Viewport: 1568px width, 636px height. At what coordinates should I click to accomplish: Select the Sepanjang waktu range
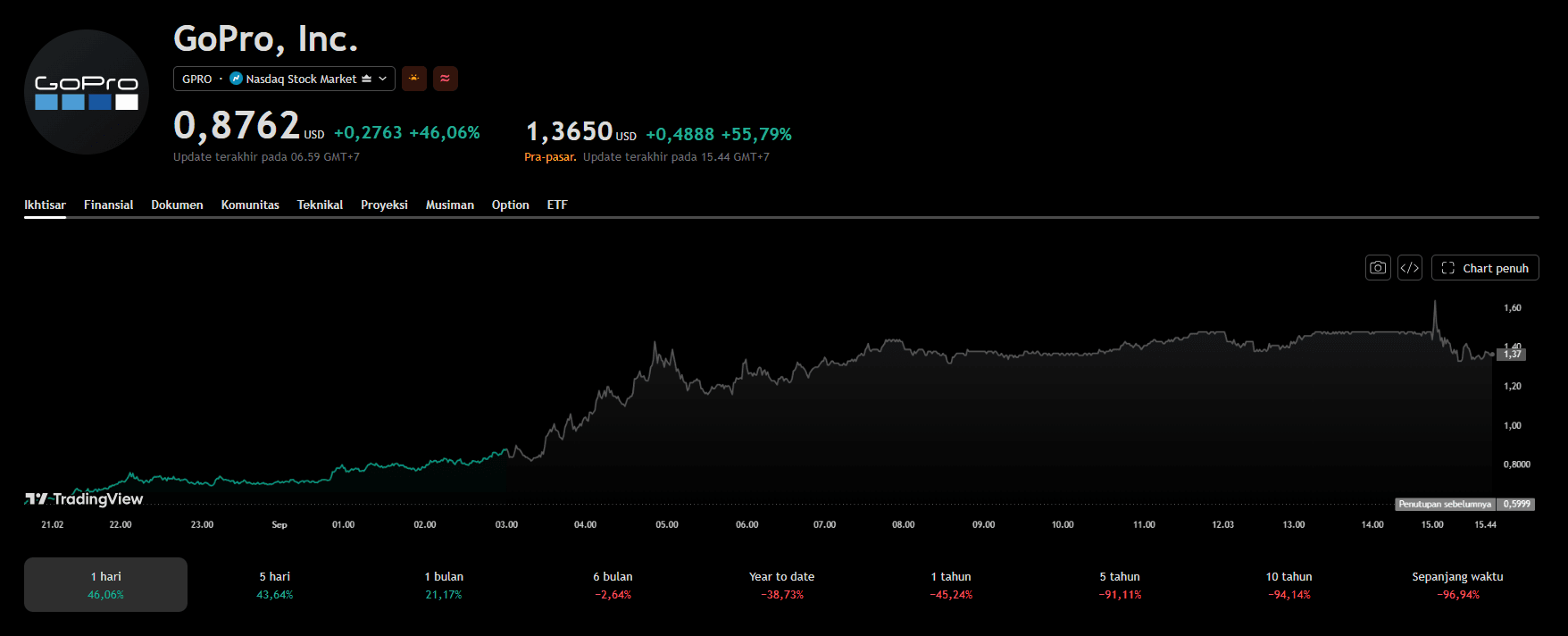(x=1457, y=584)
